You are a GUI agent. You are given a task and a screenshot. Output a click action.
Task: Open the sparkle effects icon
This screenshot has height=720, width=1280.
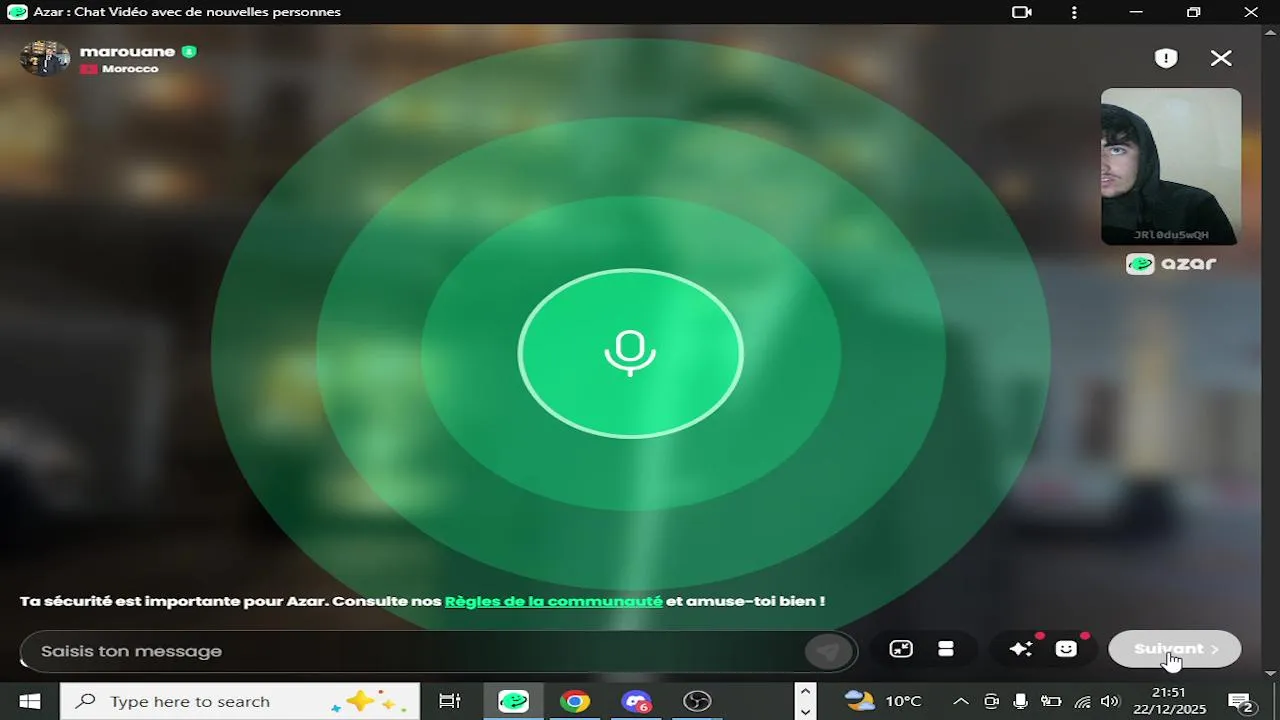click(1021, 649)
